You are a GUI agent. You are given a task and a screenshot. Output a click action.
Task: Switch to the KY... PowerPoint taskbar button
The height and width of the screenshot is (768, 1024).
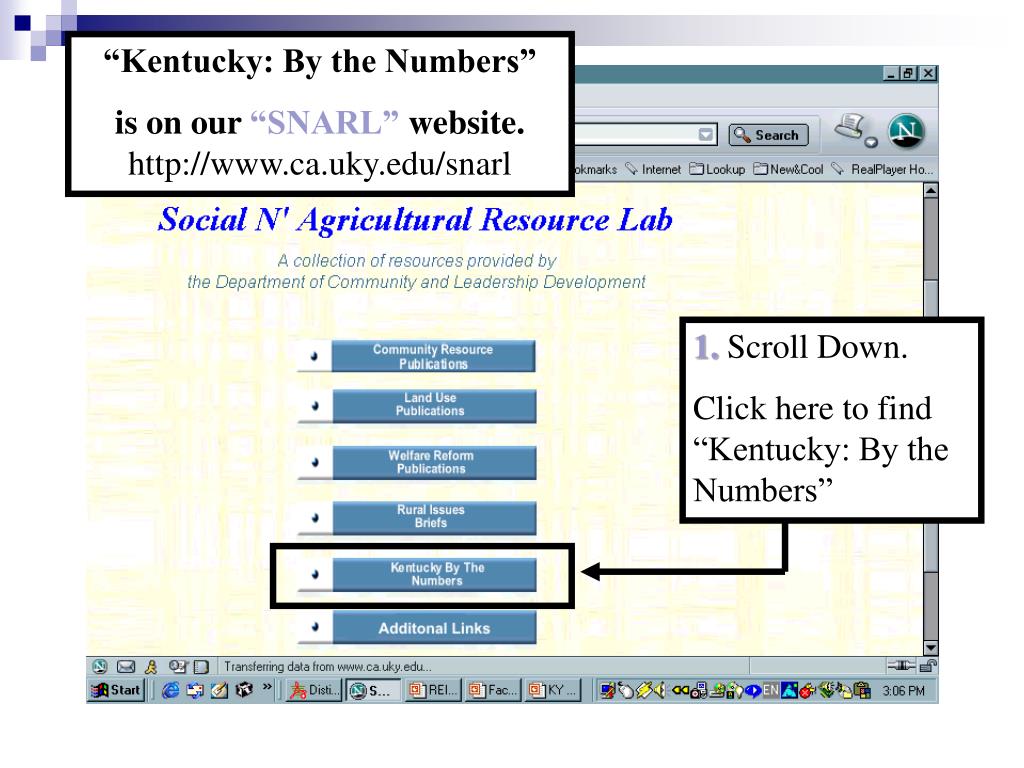[x=553, y=690]
